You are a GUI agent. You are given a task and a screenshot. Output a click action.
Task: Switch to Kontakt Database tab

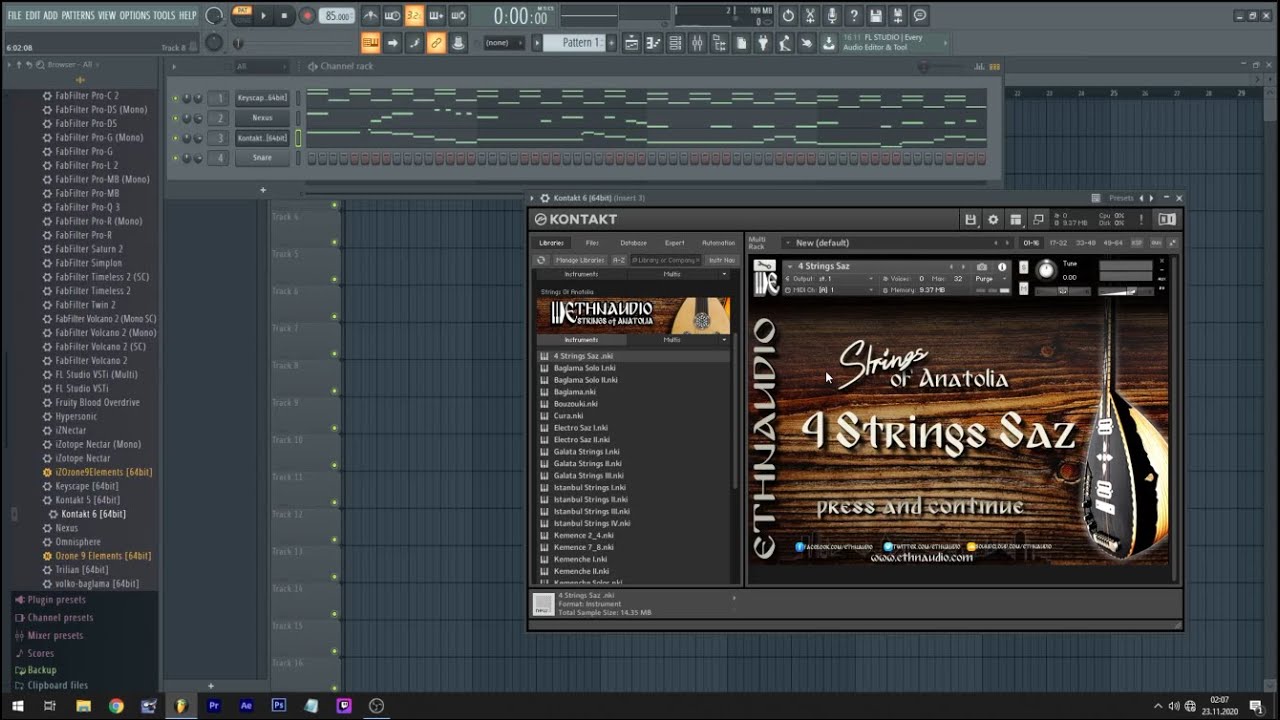click(633, 243)
